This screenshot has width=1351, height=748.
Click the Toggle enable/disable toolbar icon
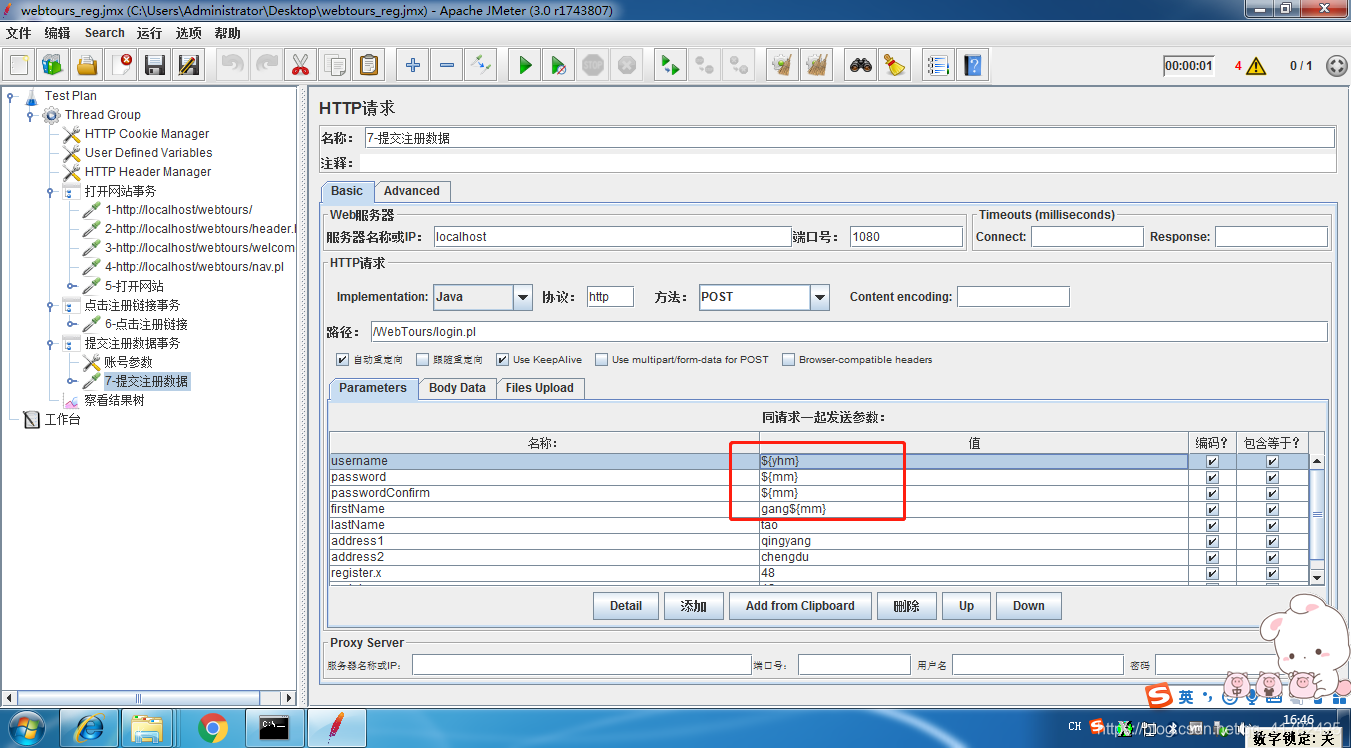[481, 66]
